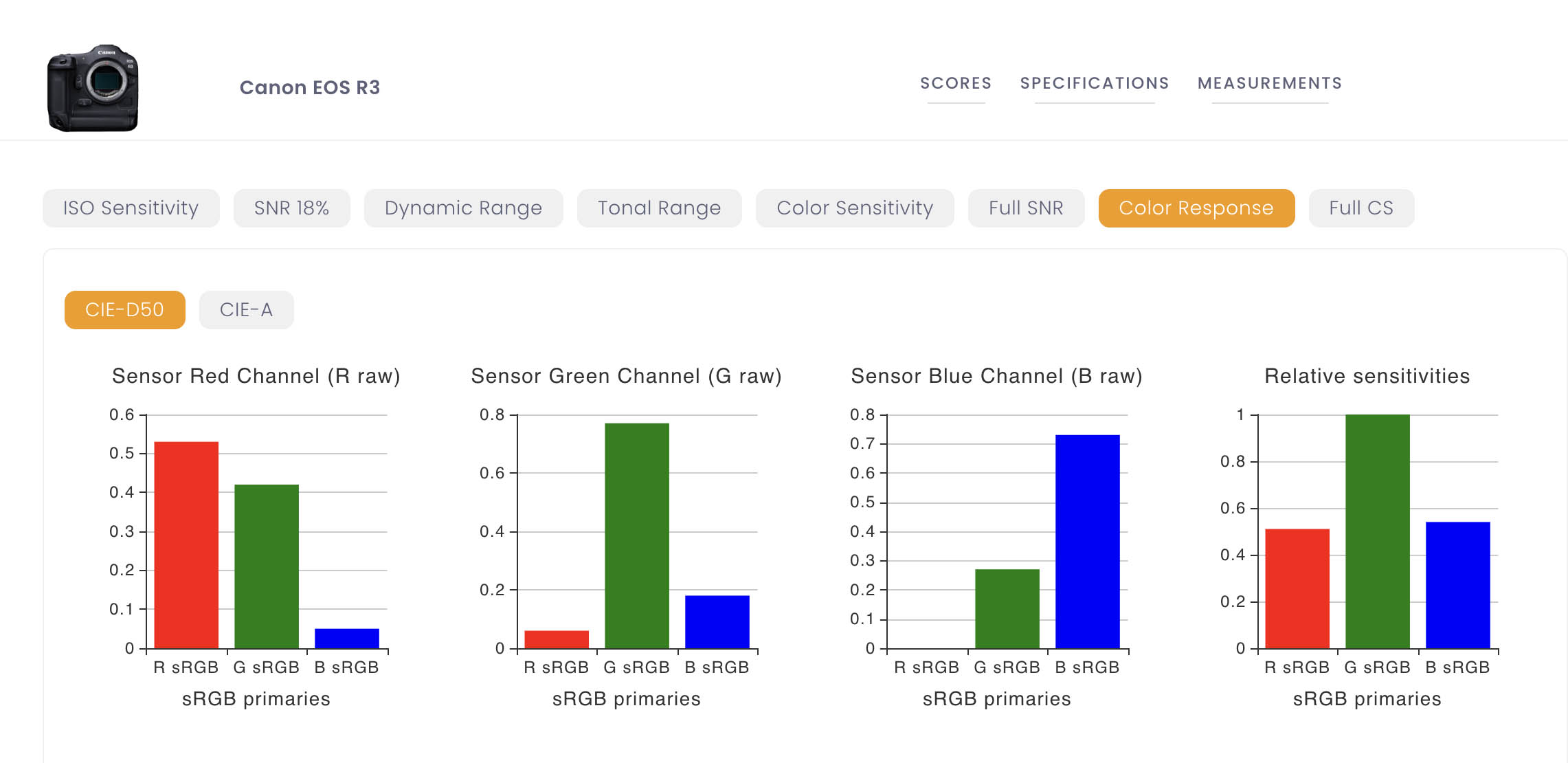Open the MEASUREMENTS section
Screen dimensions: 1568x763
click(x=1270, y=83)
